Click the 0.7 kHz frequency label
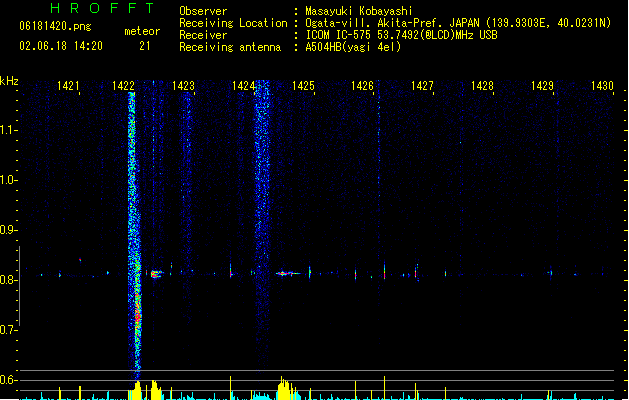This screenshot has height=400, width=629. [x=8, y=330]
